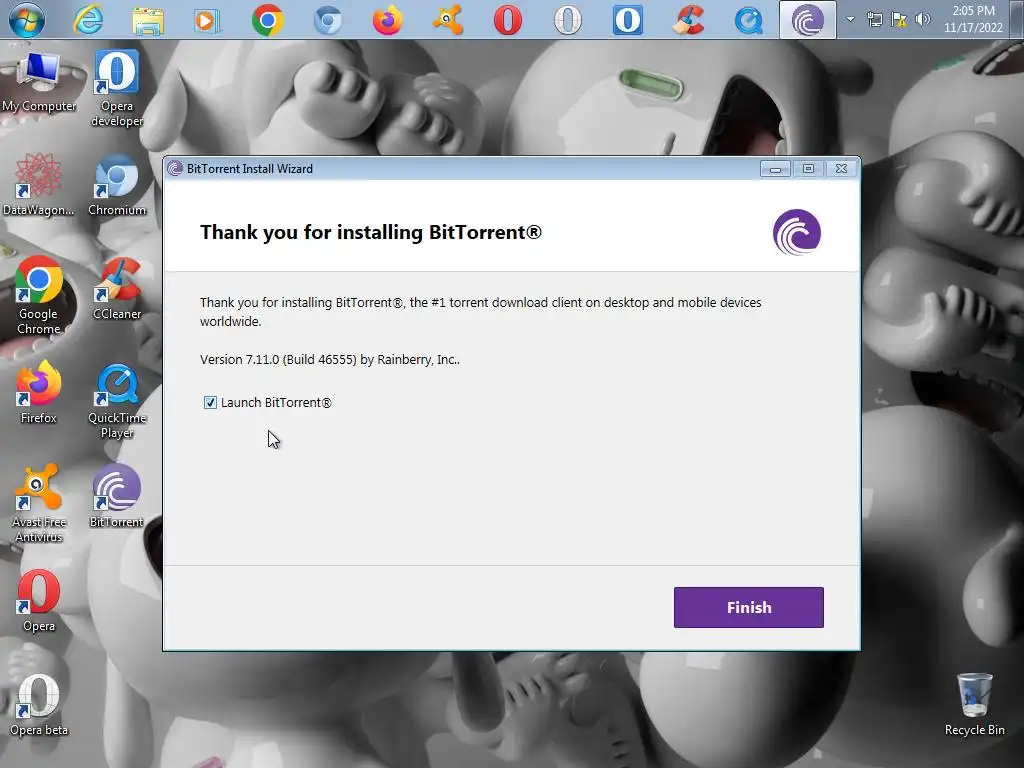The height and width of the screenshot is (768, 1024).
Task: Launch red Opera from the taskbar
Action: tap(507, 20)
